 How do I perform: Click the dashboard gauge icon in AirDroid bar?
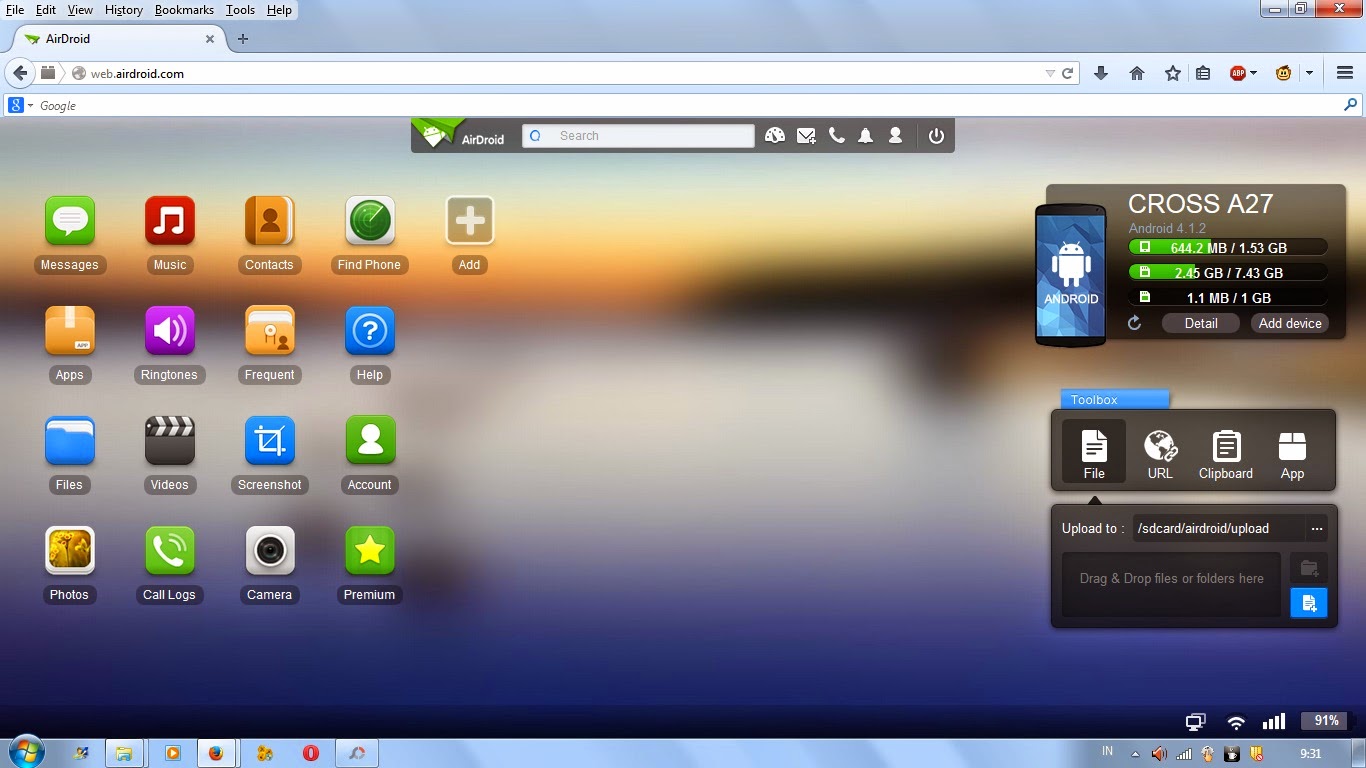[775, 136]
